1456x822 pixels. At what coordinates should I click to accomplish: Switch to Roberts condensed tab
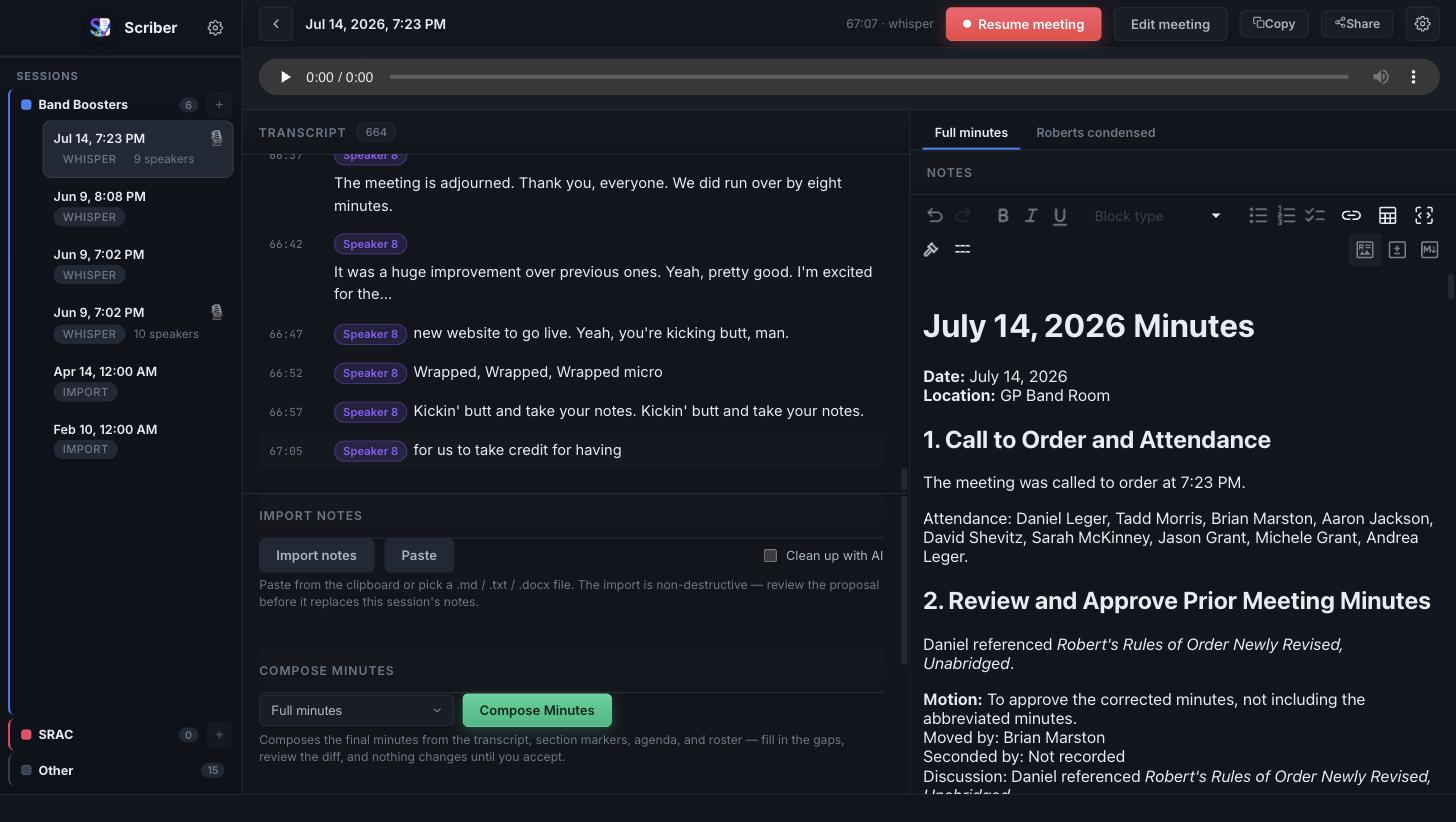[1095, 132]
